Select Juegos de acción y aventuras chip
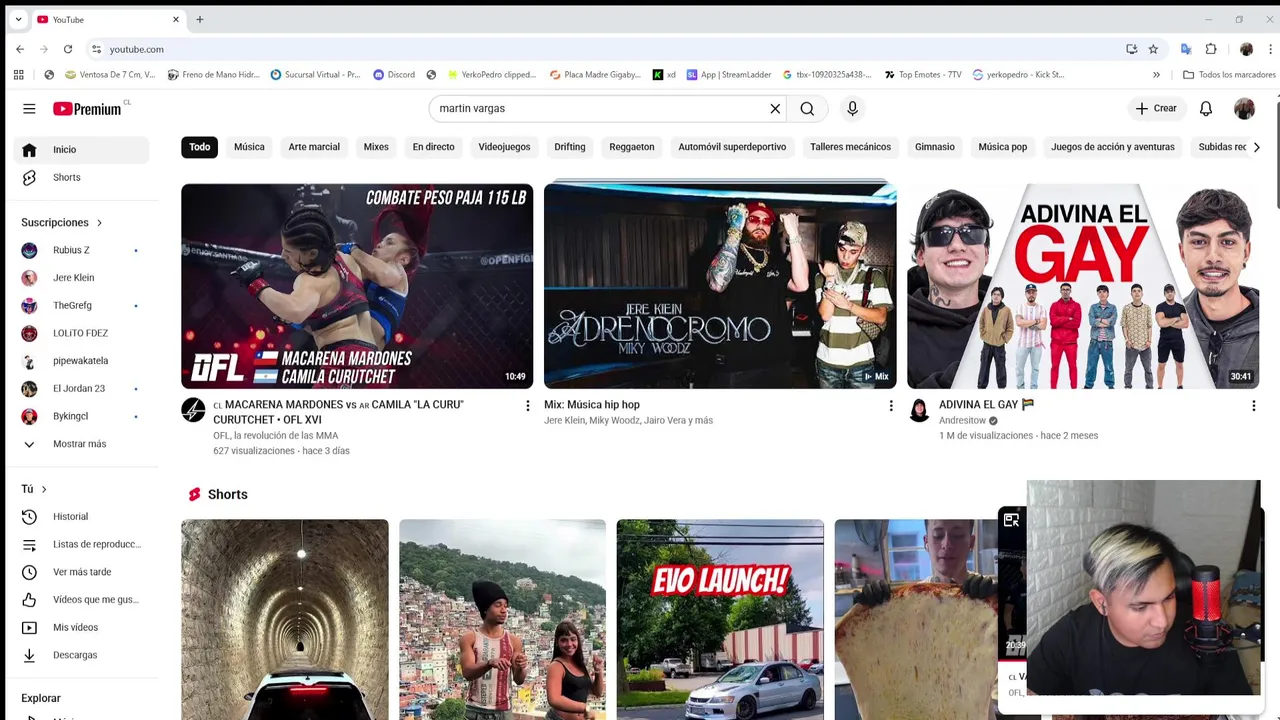 (x=1113, y=147)
